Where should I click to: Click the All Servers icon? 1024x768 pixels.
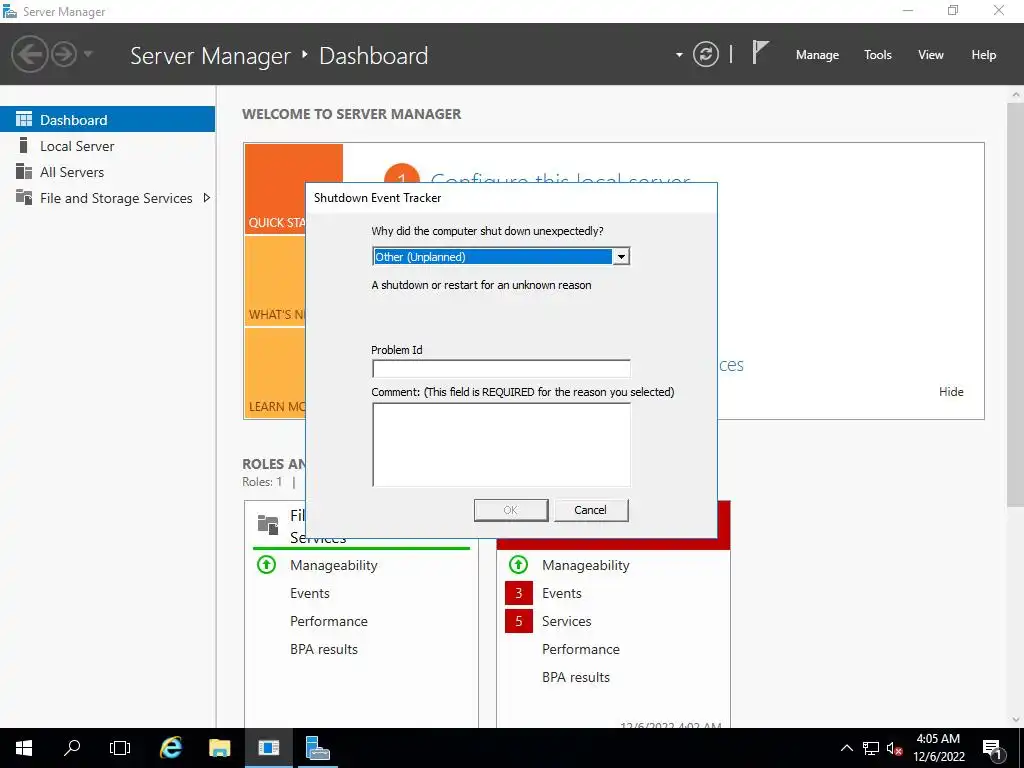click(x=24, y=171)
